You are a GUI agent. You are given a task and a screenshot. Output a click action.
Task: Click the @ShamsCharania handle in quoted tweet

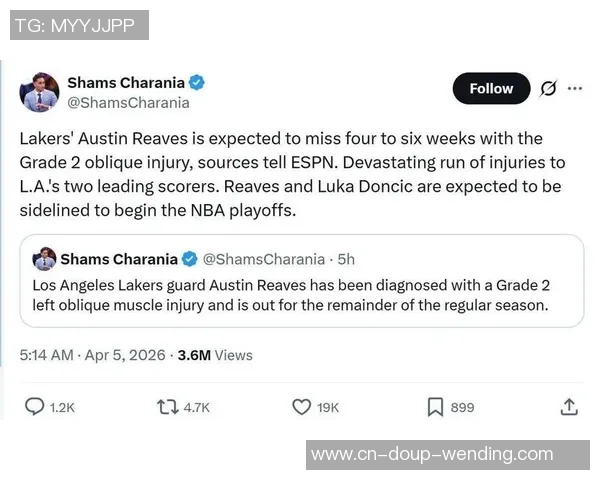[x=264, y=259]
